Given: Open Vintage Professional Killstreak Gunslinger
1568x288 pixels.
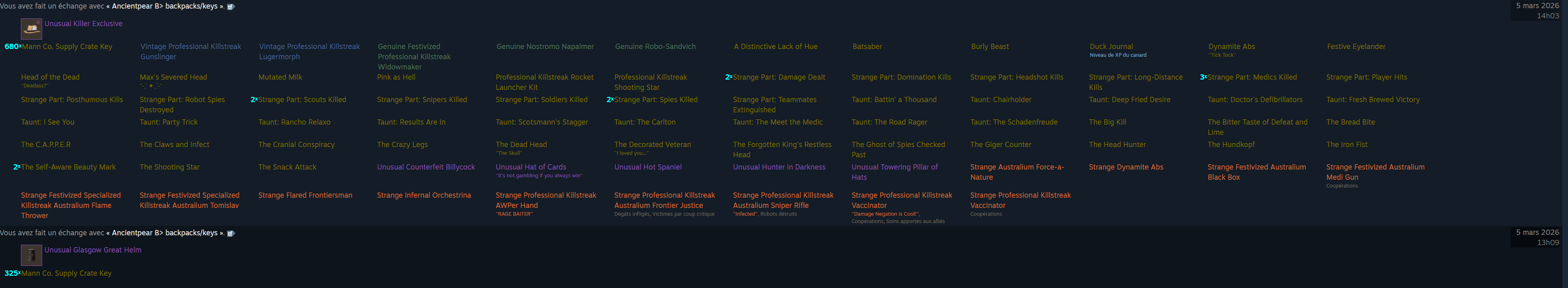Looking at the screenshot, I should point(191,51).
